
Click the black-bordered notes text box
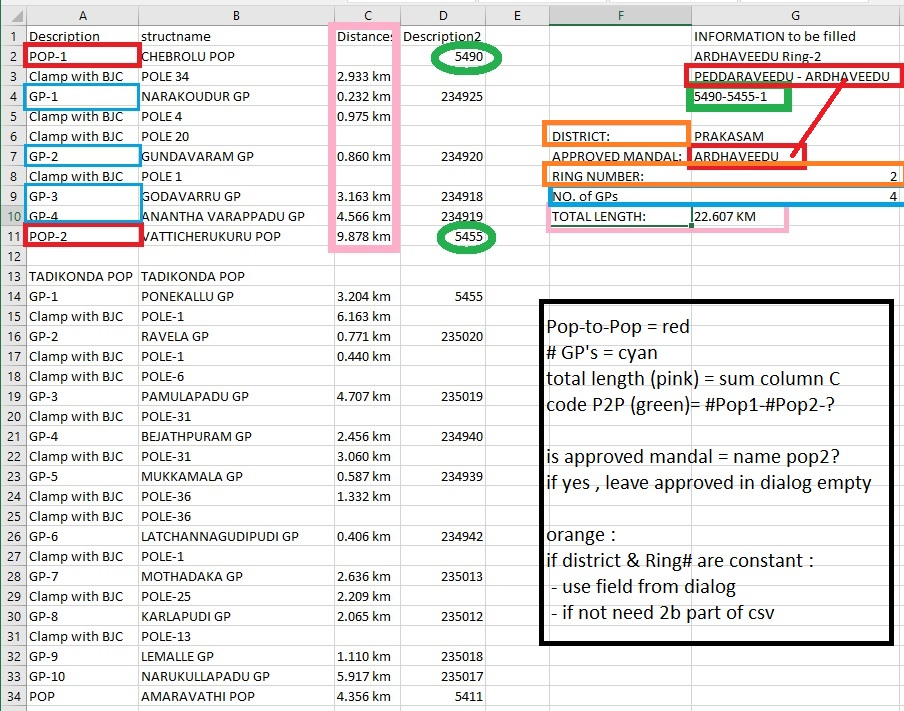point(716,472)
